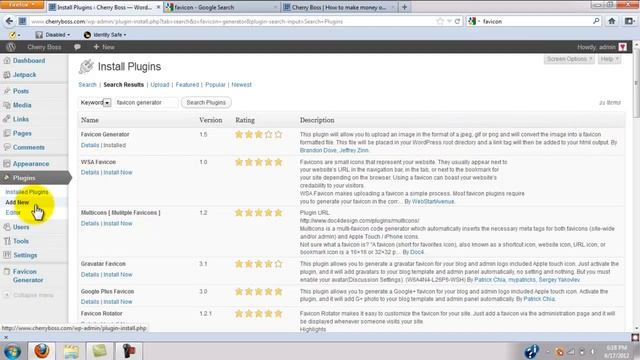Image resolution: width=640 pixels, height=360 pixels.
Task: Switch to the Featured plugins tab
Action: click(x=187, y=85)
